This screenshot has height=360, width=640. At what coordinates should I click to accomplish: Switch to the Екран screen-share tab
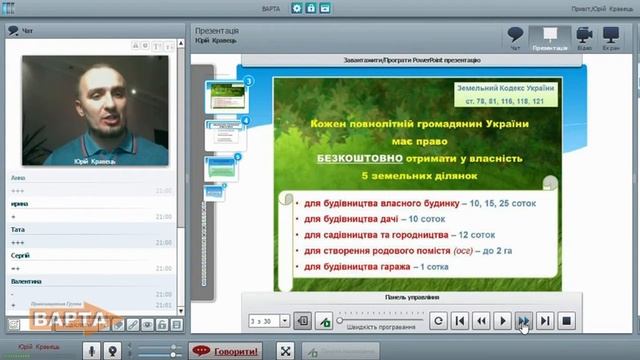(x=611, y=38)
